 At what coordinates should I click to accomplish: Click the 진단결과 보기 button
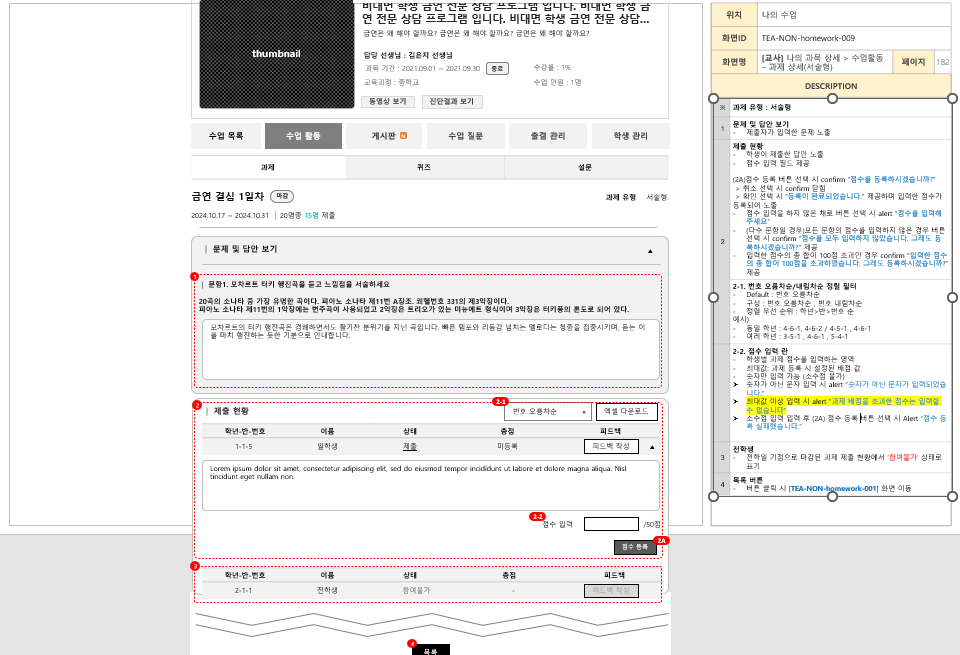coord(453,101)
